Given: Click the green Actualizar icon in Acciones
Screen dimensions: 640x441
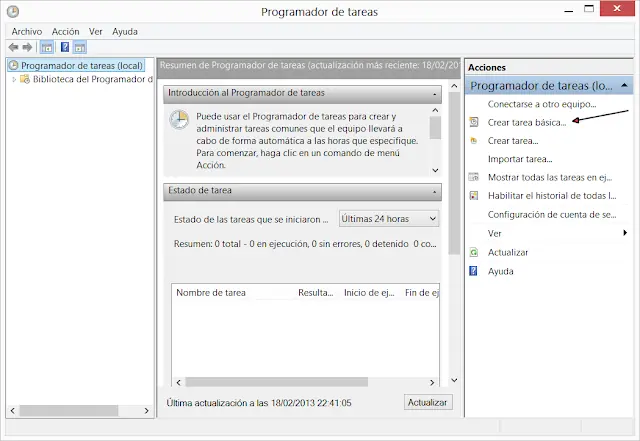Looking at the screenshot, I should coord(473,252).
